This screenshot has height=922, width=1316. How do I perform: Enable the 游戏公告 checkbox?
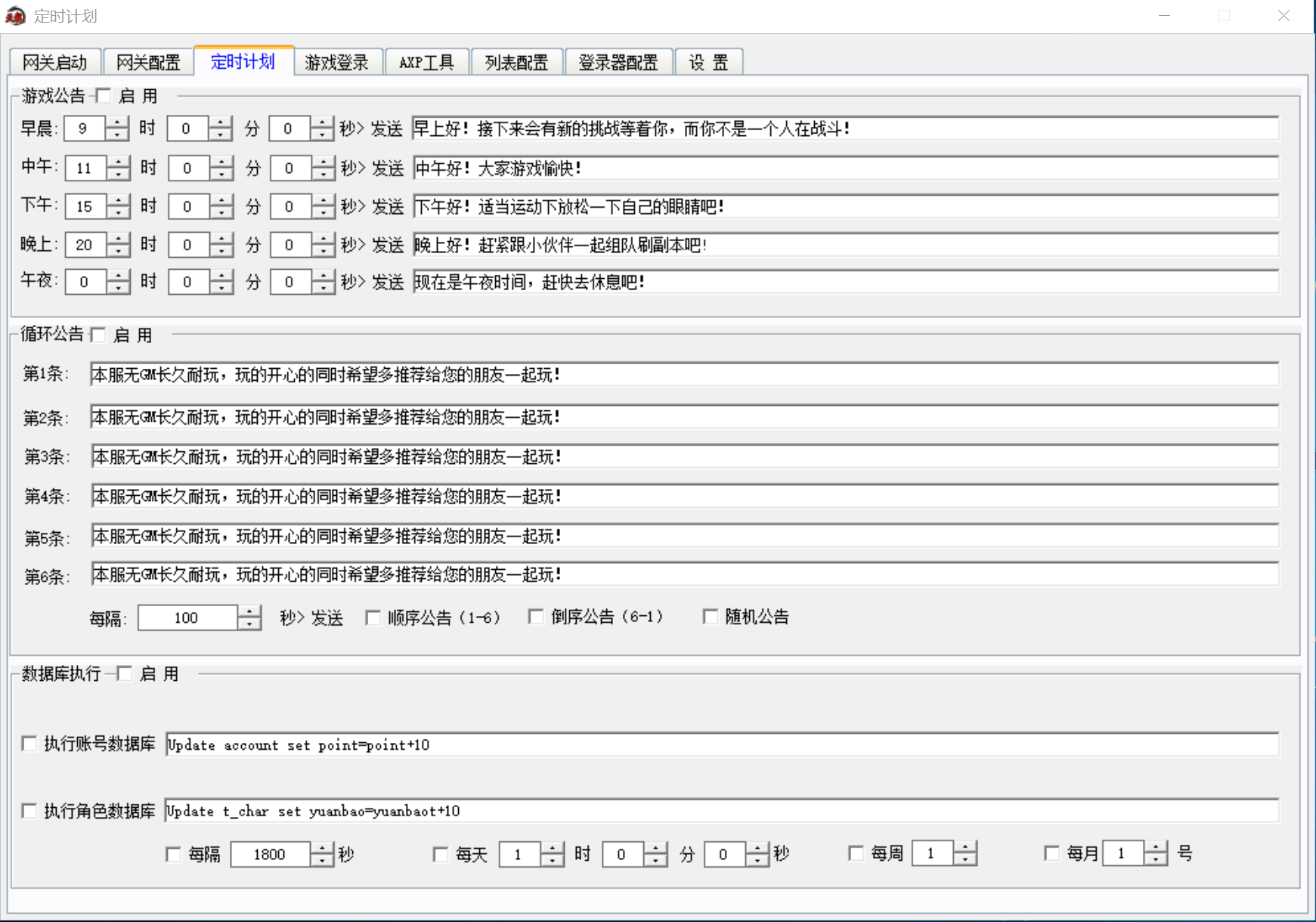pyautogui.click(x=104, y=96)
